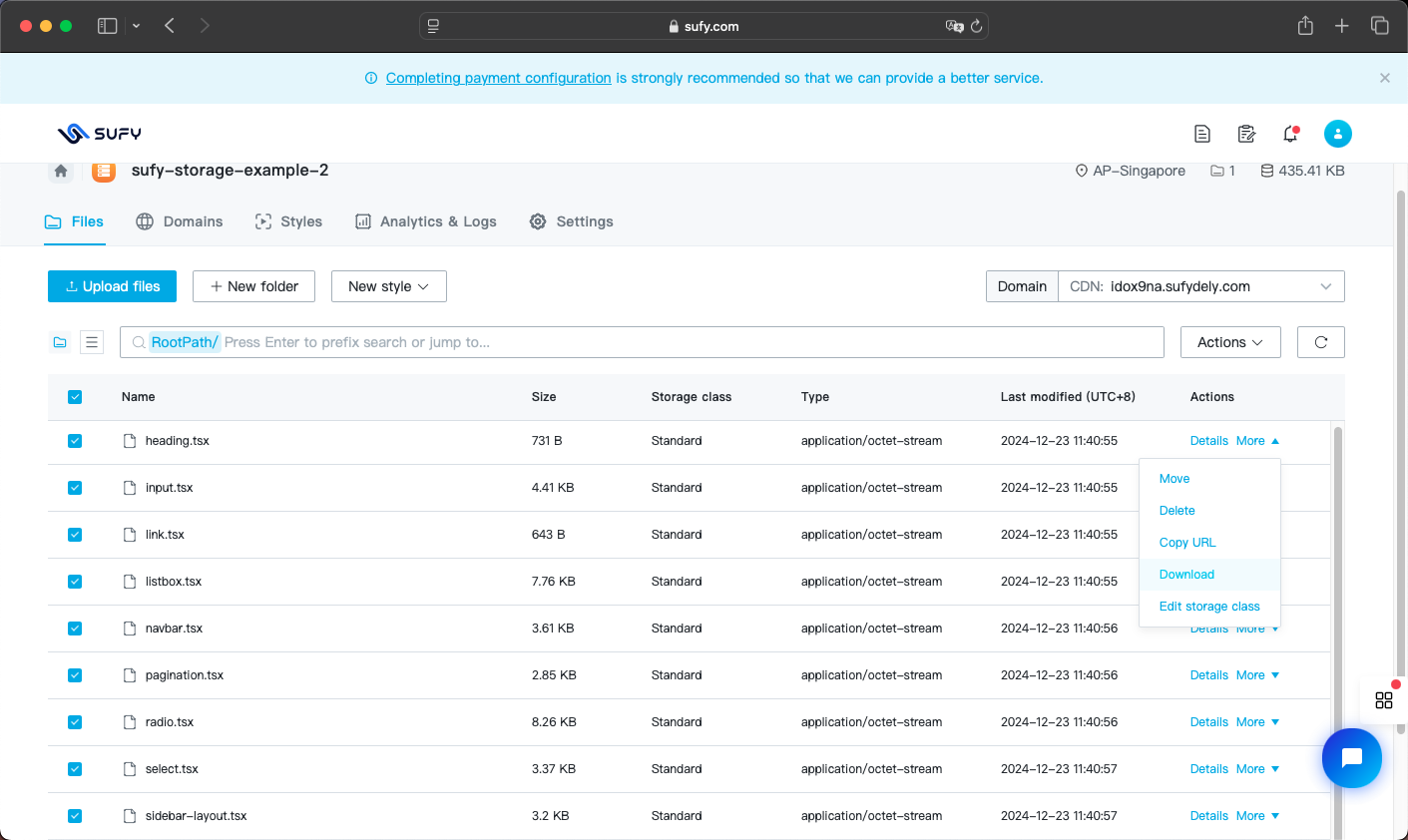1408x840 pixels.
Task: Open Completing payment configuration link
Action: (x=498, y=78)
